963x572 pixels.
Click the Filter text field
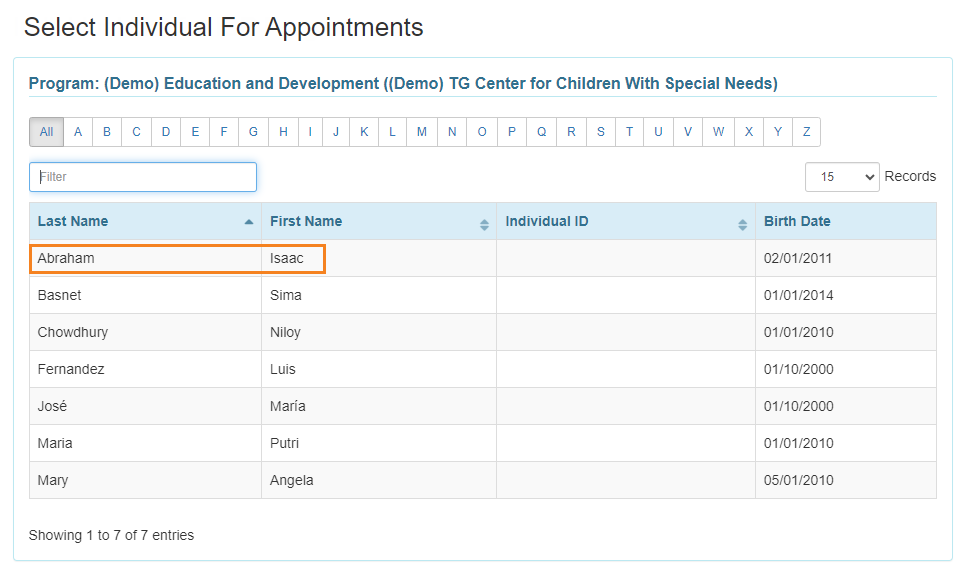click(x=143, y=177)
